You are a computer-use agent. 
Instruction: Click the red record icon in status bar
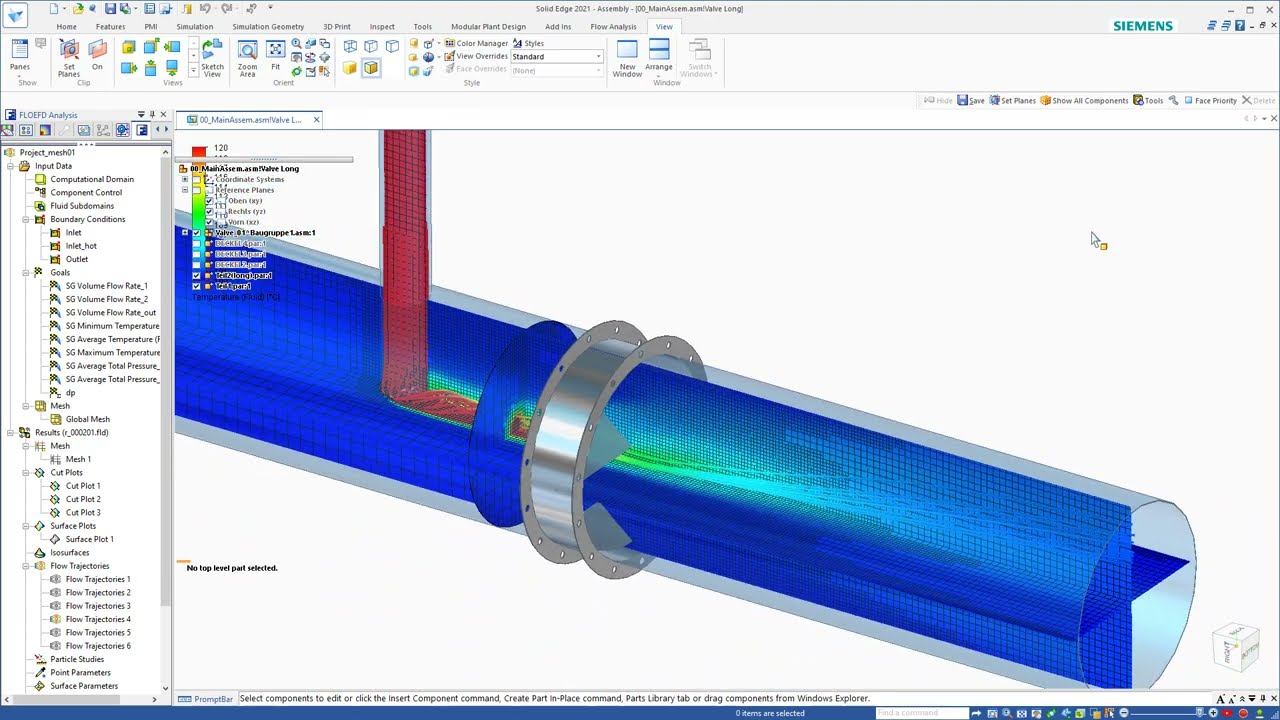click(x=1243, y=713)
